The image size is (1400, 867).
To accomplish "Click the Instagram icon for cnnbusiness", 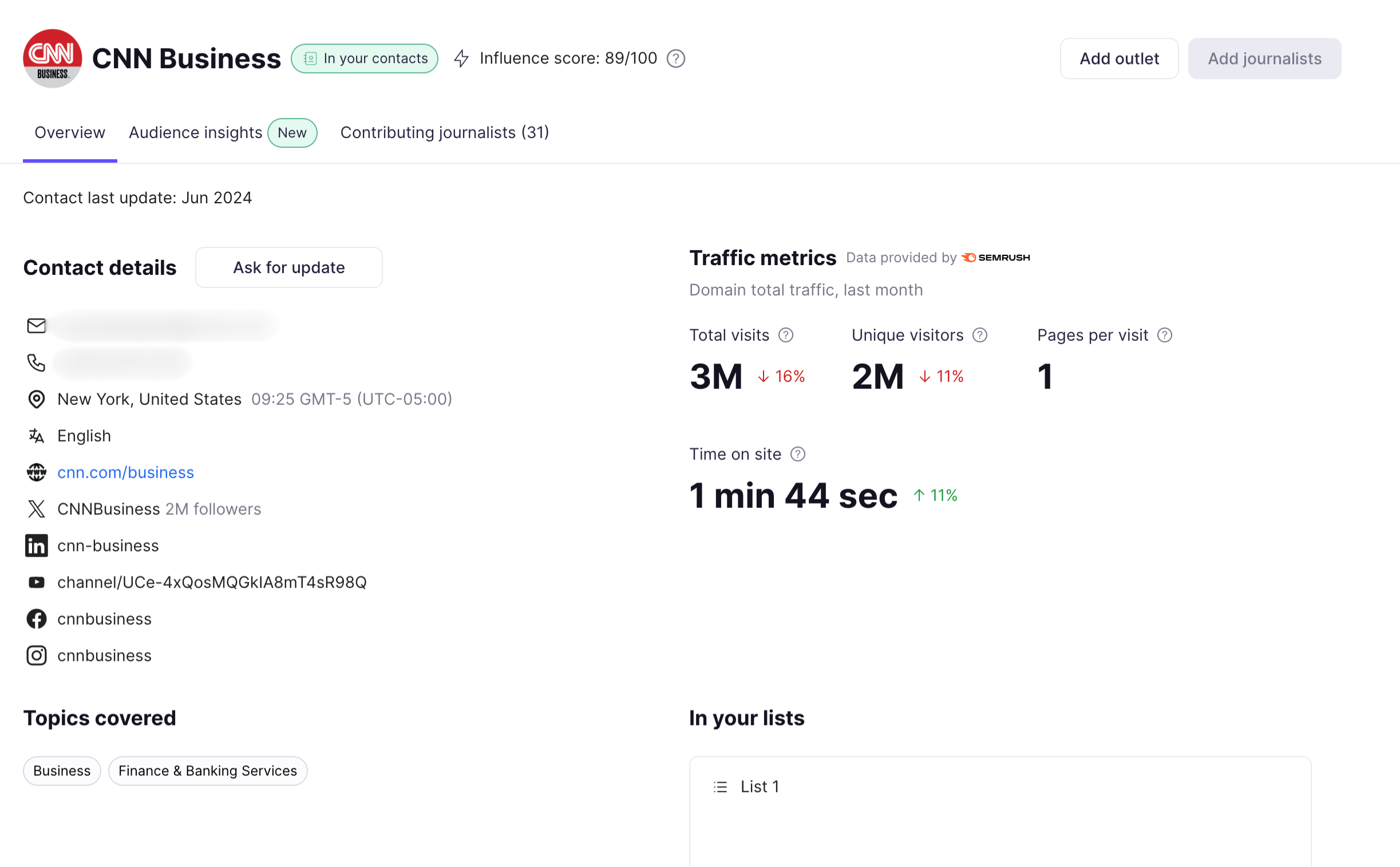I will [x=36, y=656].
